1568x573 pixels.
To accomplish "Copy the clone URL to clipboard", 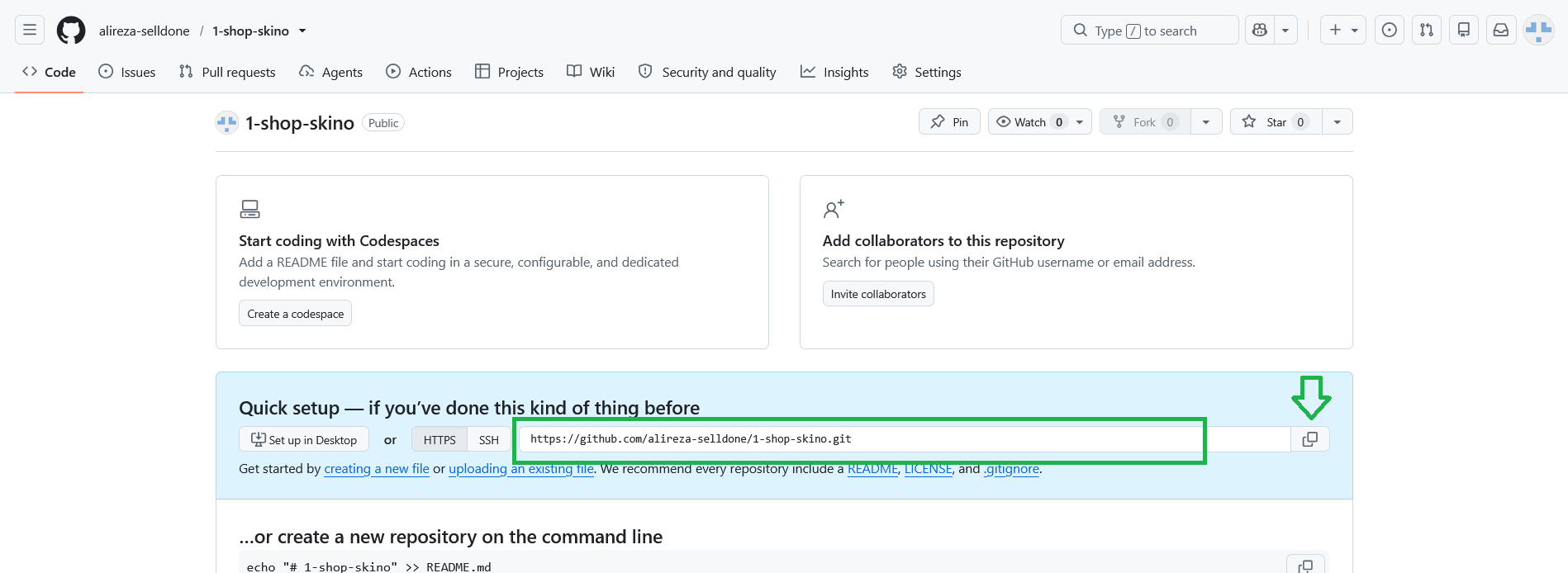I will pyautogui.click(x=1310, y=439).
